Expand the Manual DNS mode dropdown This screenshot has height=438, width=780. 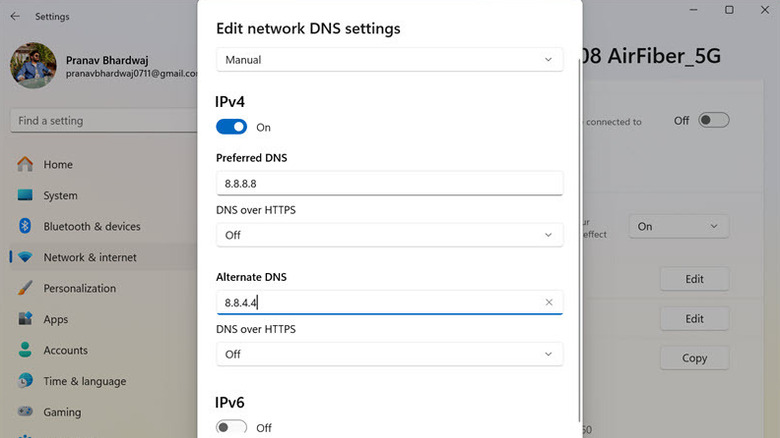pos(389,60)
